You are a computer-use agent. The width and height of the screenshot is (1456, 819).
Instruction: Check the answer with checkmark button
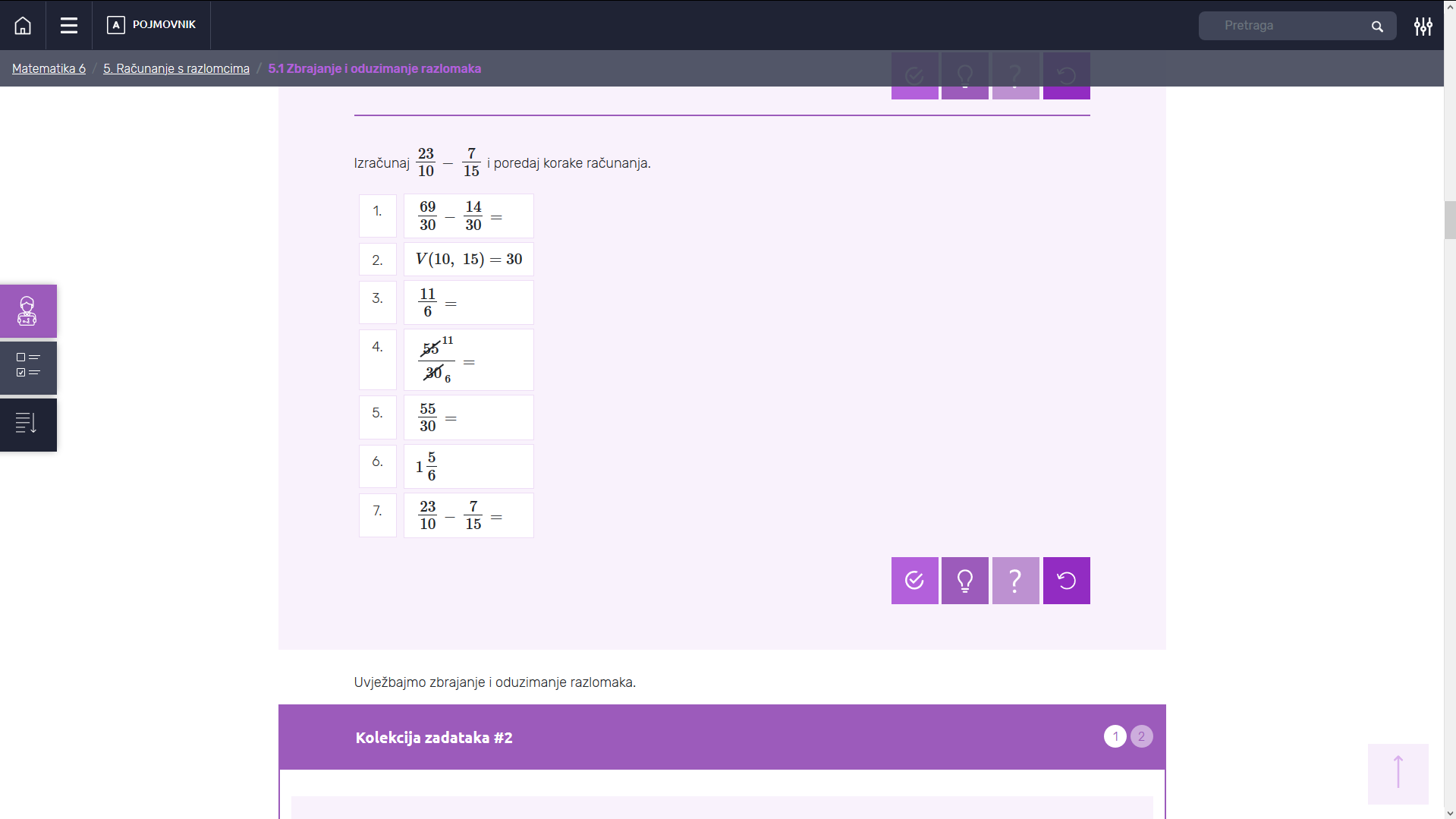[914, 581]
